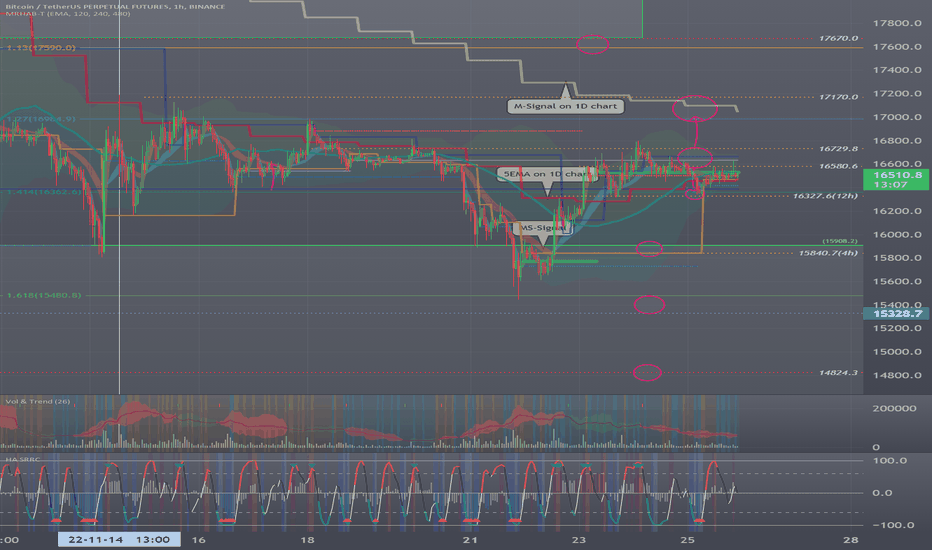Image resolution: width=932 pixels, height=550 pixels.
Task: Select the 1.13(17590.0) Fibonacci level label
Action: point(41,48)
